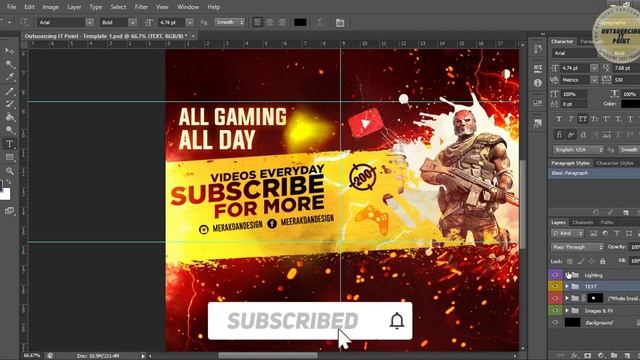Toggle lock all on layer
Screen dimensions: 640x360
(602, 261)
